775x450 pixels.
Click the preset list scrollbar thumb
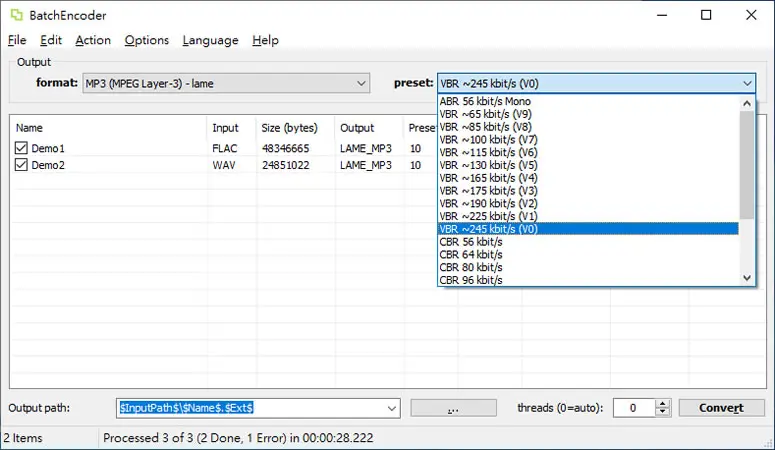(747, 164)
